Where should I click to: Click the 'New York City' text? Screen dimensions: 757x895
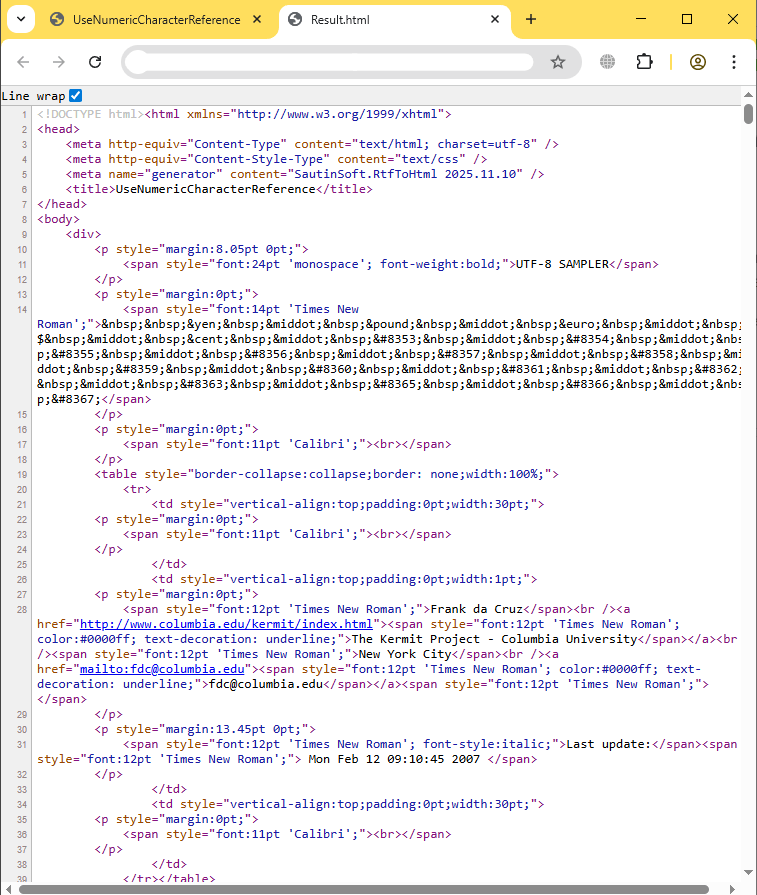tap(405, 655)
